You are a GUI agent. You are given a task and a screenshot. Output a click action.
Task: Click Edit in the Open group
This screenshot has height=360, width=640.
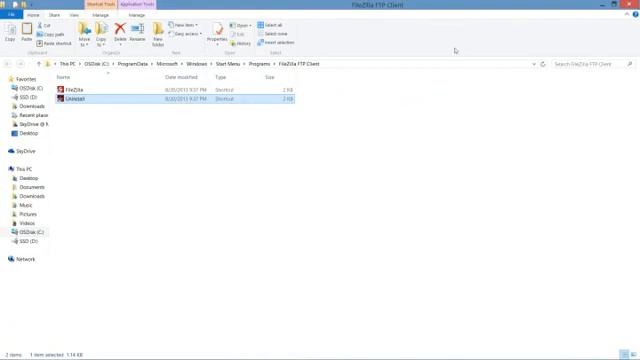click(237, 34)
